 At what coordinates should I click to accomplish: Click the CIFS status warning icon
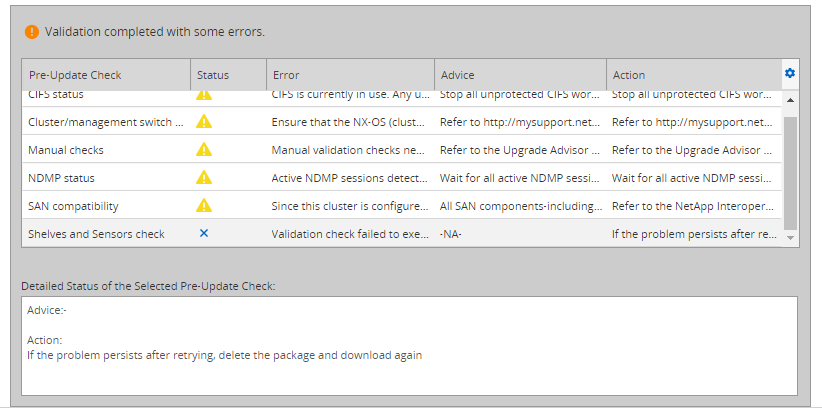point(204,94)
